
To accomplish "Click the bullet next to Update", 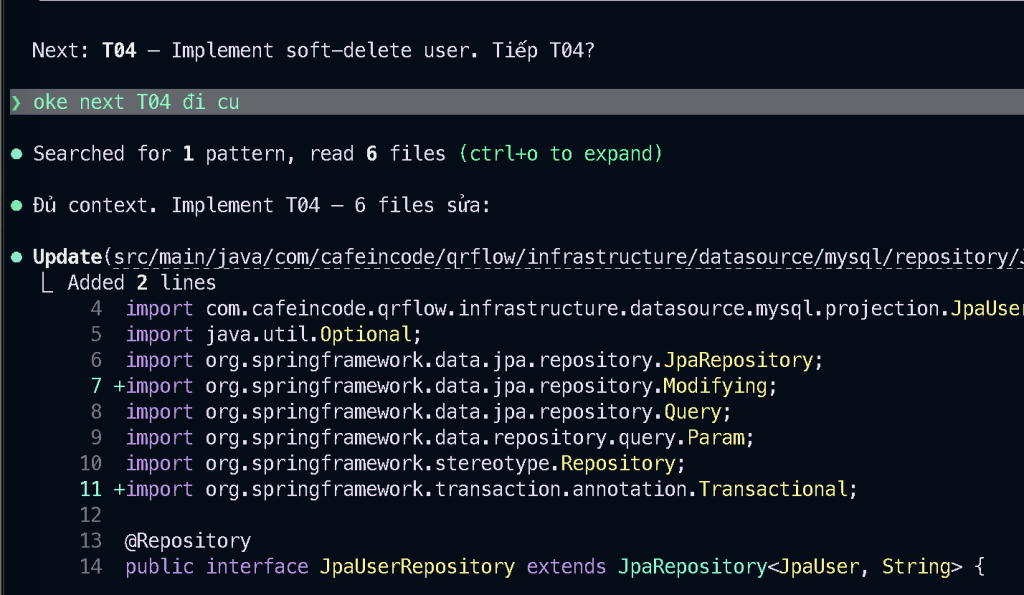I will 16,257.
